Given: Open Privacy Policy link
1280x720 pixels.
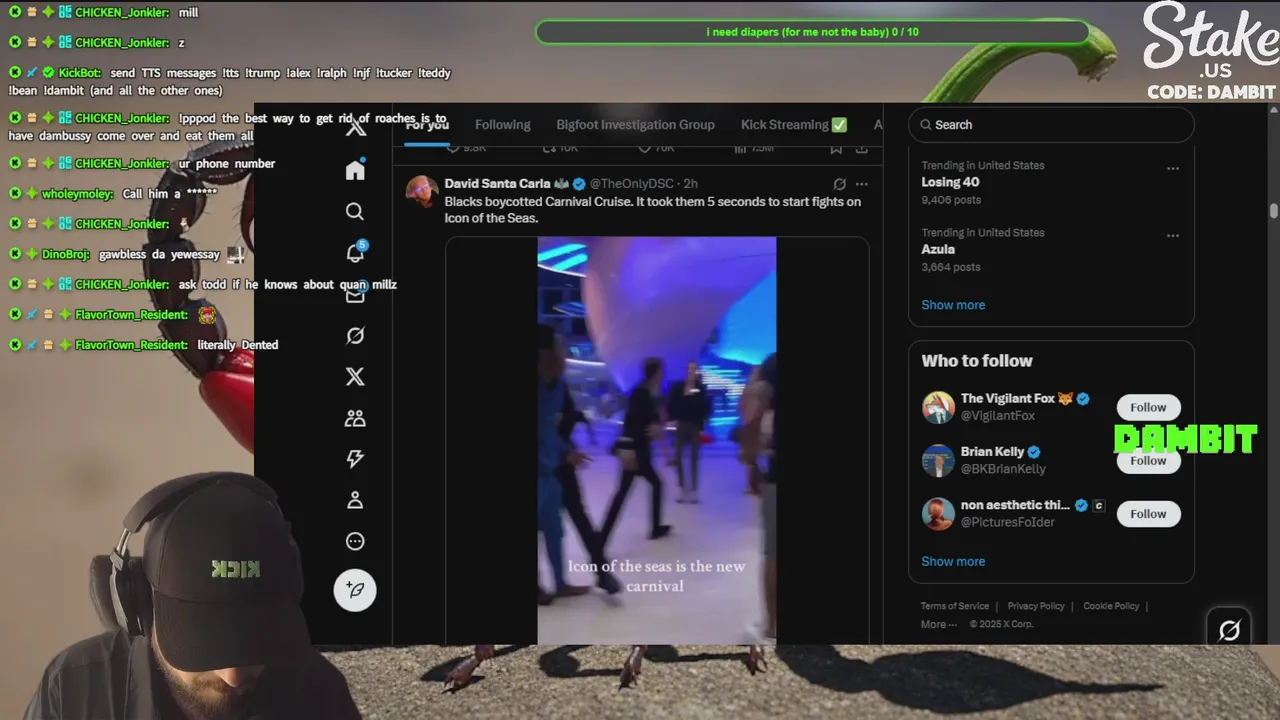Looking at the screenshot, I should pos(1036,606).
